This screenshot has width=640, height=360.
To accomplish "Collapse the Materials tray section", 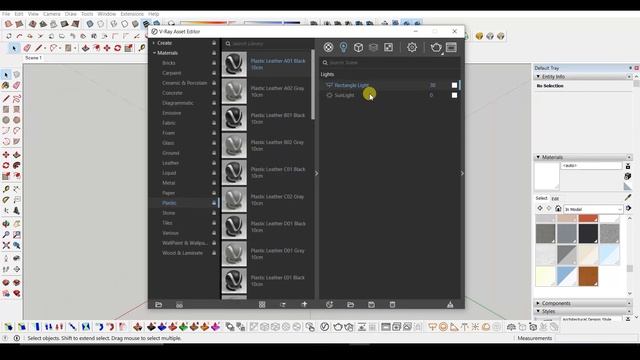I will click(x=538, y=157).
